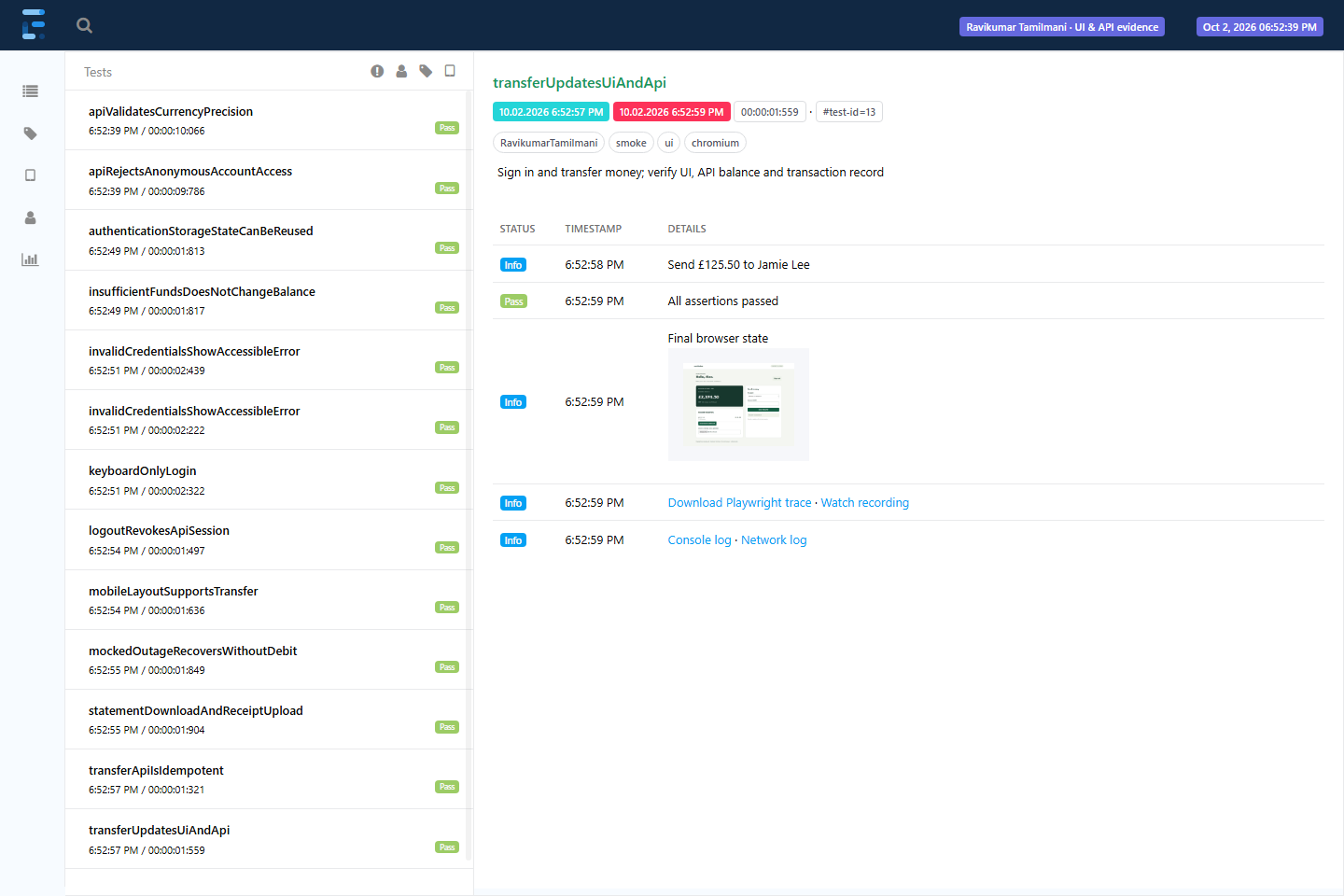The height and width of the screenshot is (896, 1344).
Task: Select the logoutRevokesApiSession test
Action: [269, 539]
